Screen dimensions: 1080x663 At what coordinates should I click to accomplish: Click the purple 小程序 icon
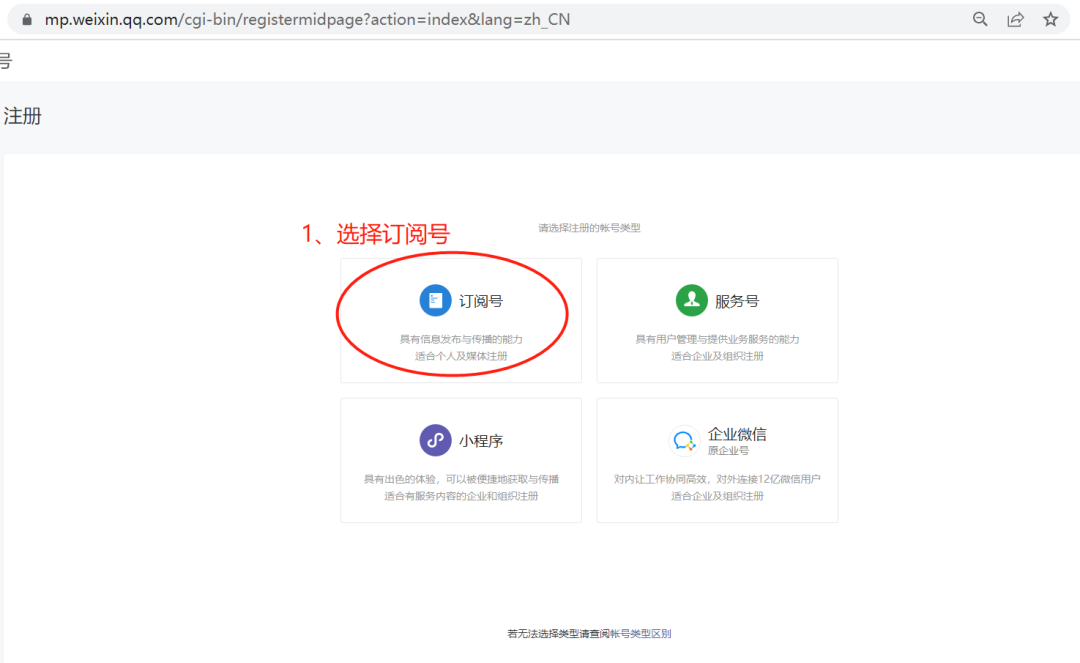435,440
